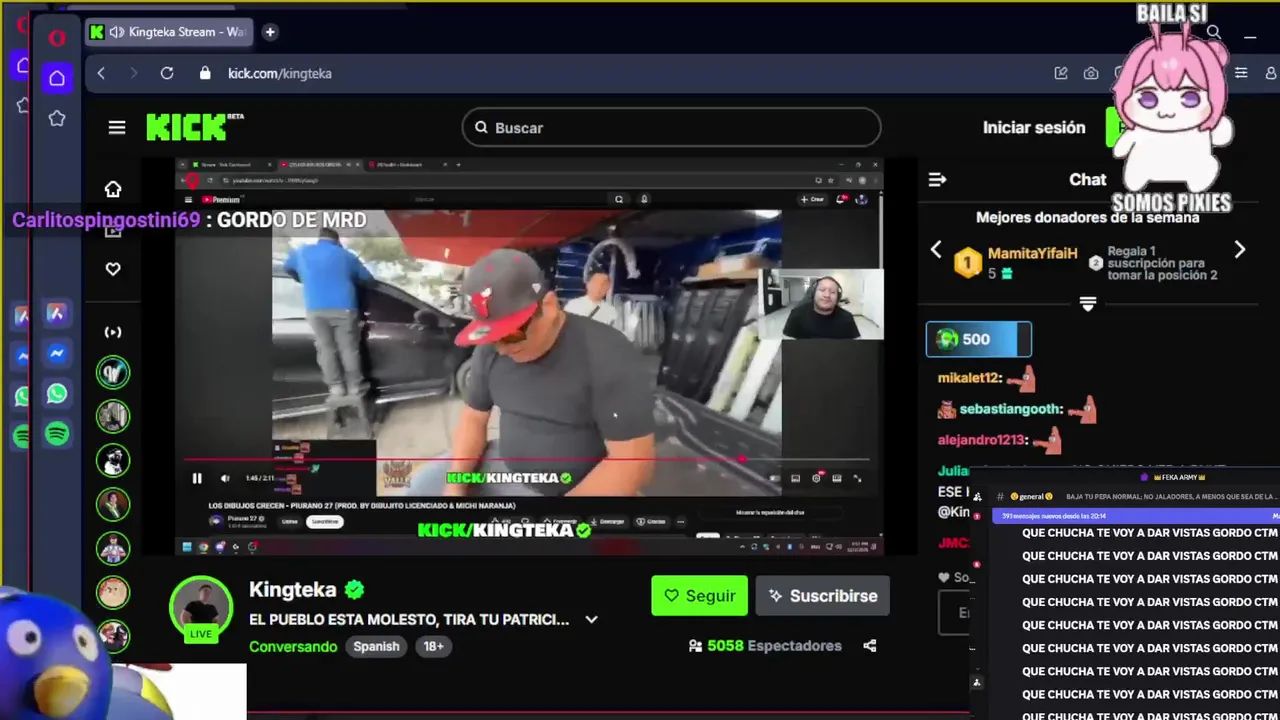Go back to the previous page
The width and height of the screenshot is (1280, 720).
[101, 73]
